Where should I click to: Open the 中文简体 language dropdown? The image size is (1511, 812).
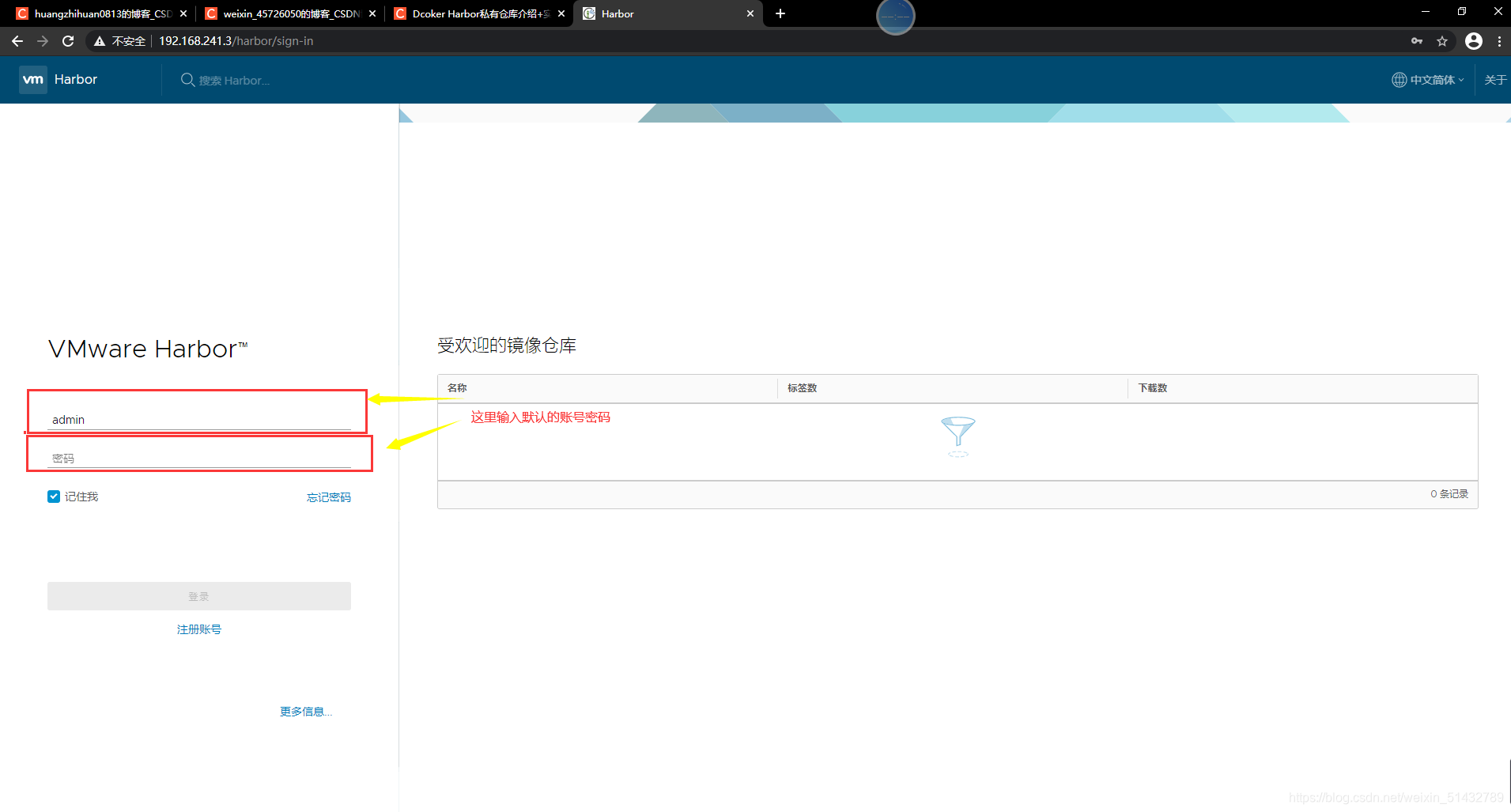[x=1437, y=80]
